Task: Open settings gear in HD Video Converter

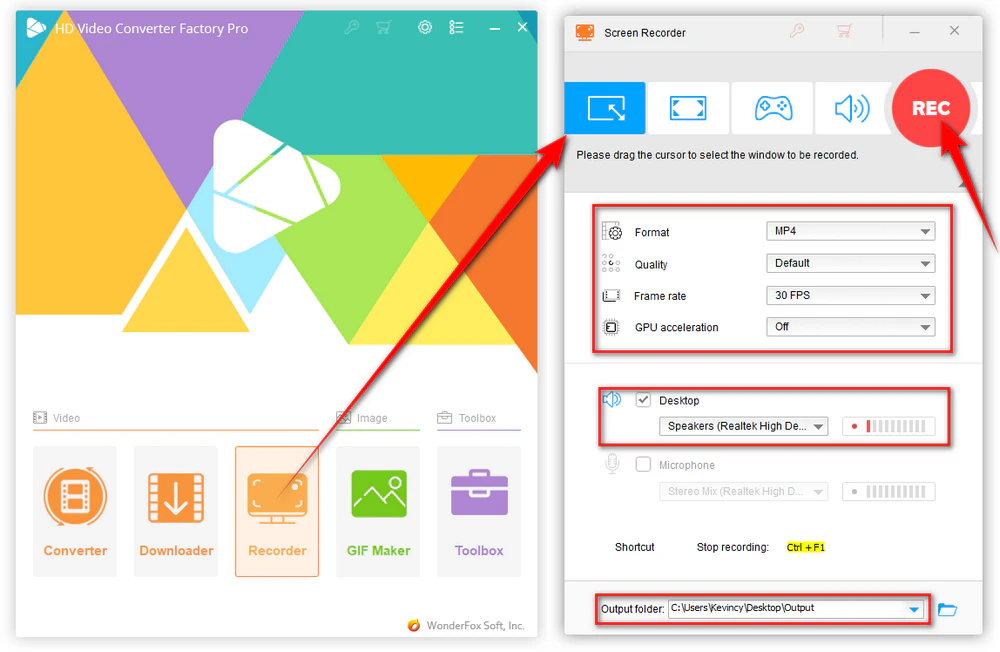Action: click(x=425, y=27)
